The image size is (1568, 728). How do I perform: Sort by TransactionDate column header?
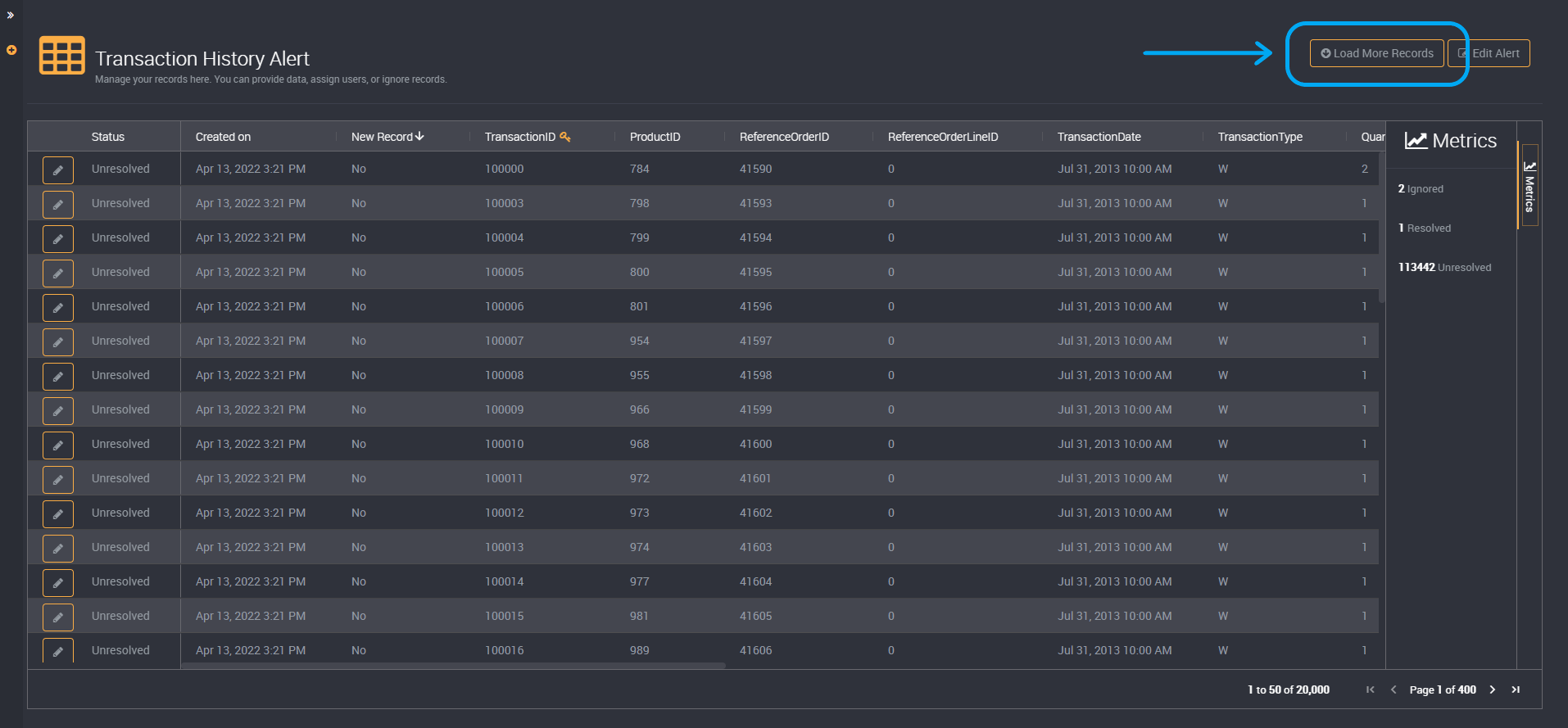(x=1099, y=137)
